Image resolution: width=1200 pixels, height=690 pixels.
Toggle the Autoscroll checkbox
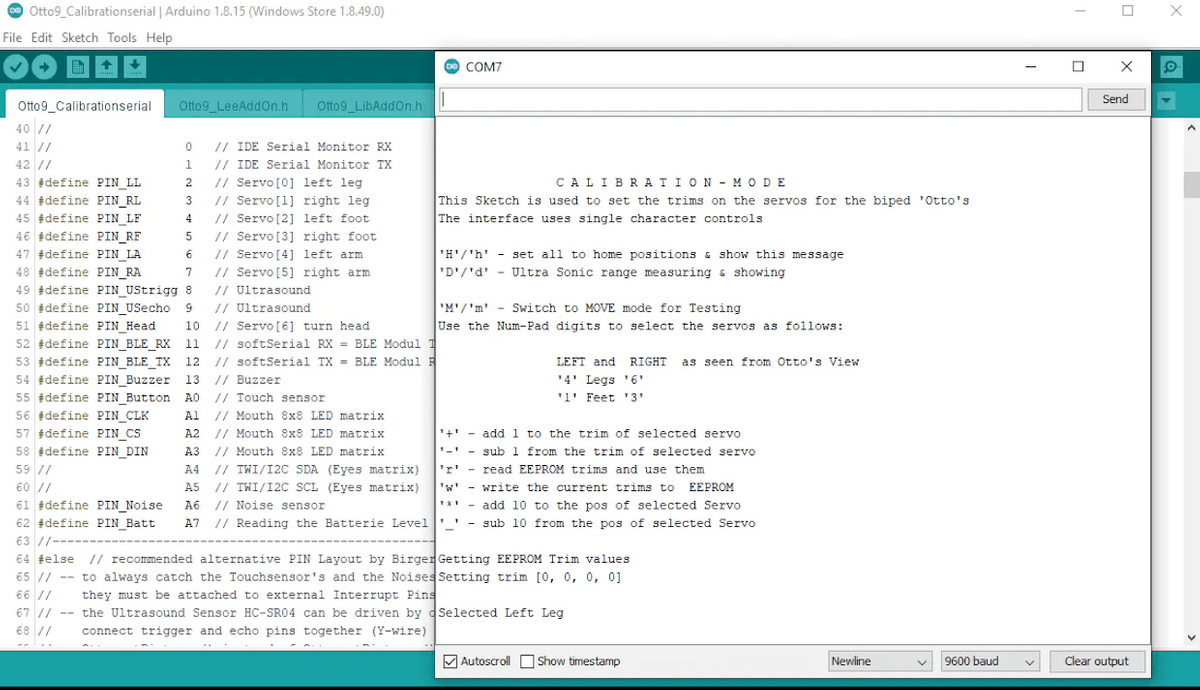coord(450,661)
